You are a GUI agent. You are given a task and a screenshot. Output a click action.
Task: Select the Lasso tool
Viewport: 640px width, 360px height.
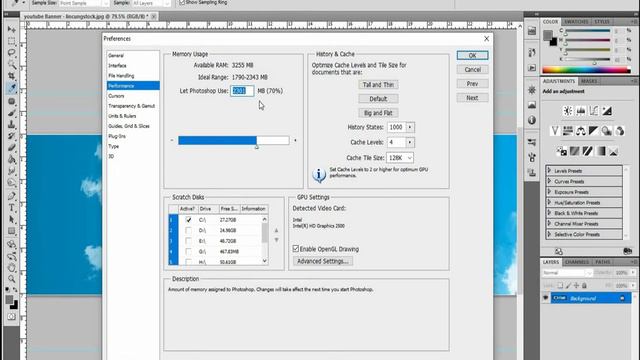tap(11, 53)
